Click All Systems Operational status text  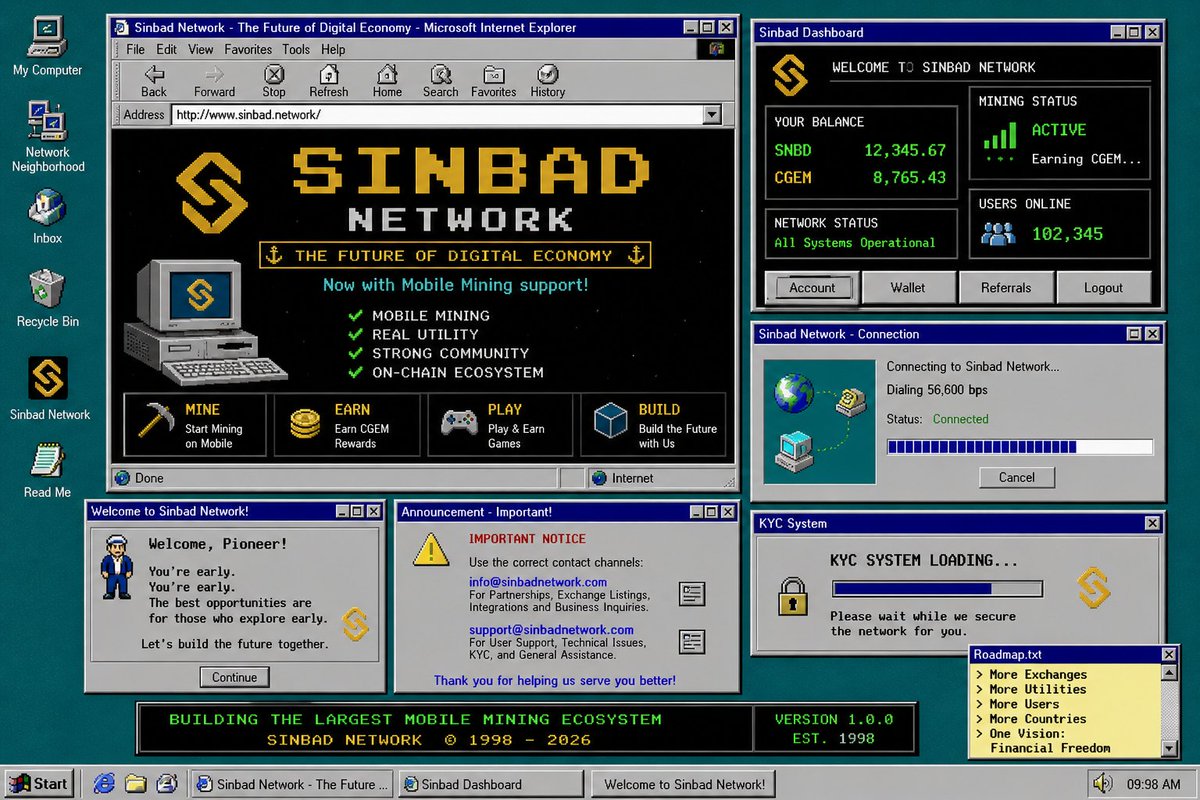(x=855, y=243)
